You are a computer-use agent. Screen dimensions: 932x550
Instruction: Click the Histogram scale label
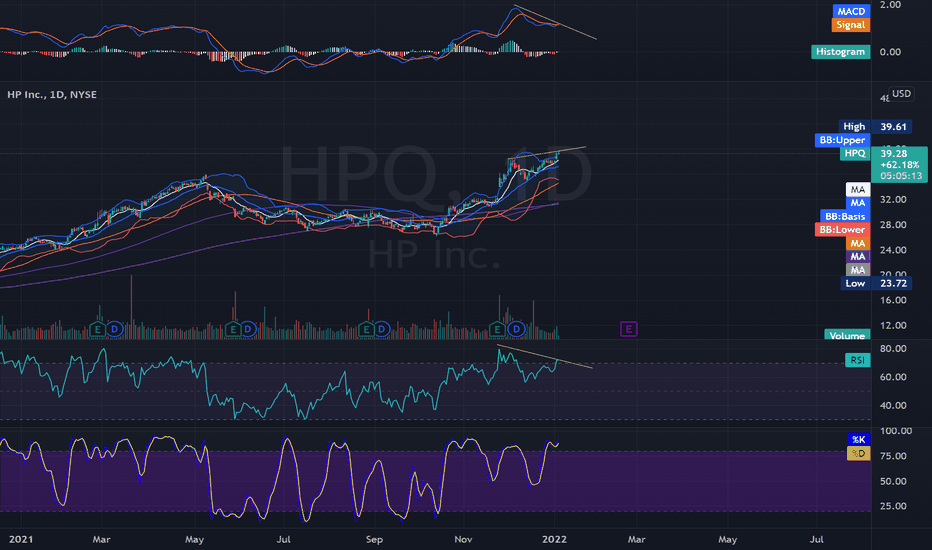840,52
